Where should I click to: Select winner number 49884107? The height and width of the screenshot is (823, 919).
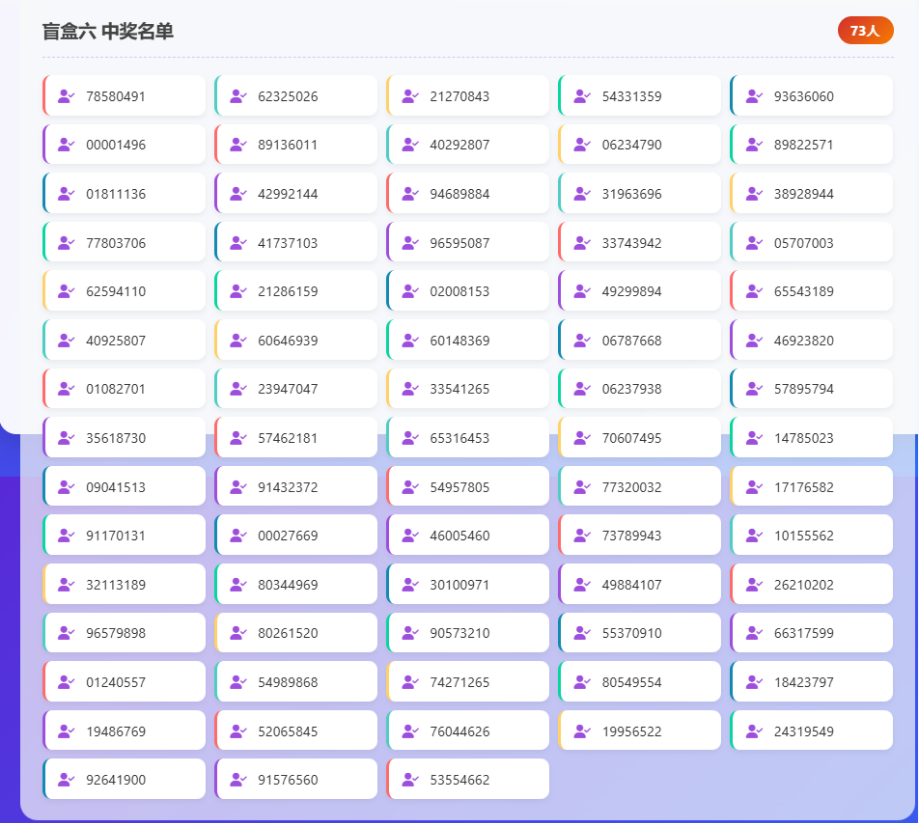[640, 584]
